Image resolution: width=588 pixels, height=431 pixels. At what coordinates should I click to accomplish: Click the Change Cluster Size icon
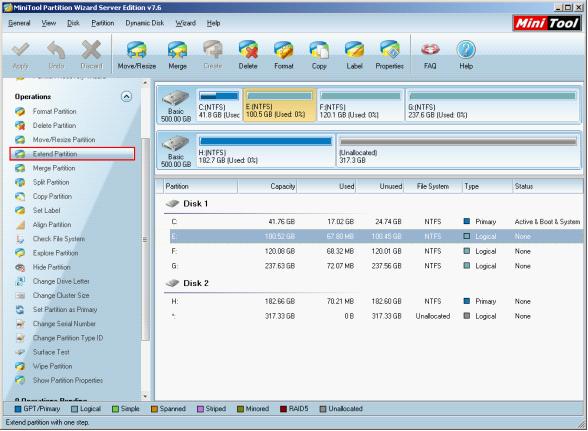[x=20, y=296]
